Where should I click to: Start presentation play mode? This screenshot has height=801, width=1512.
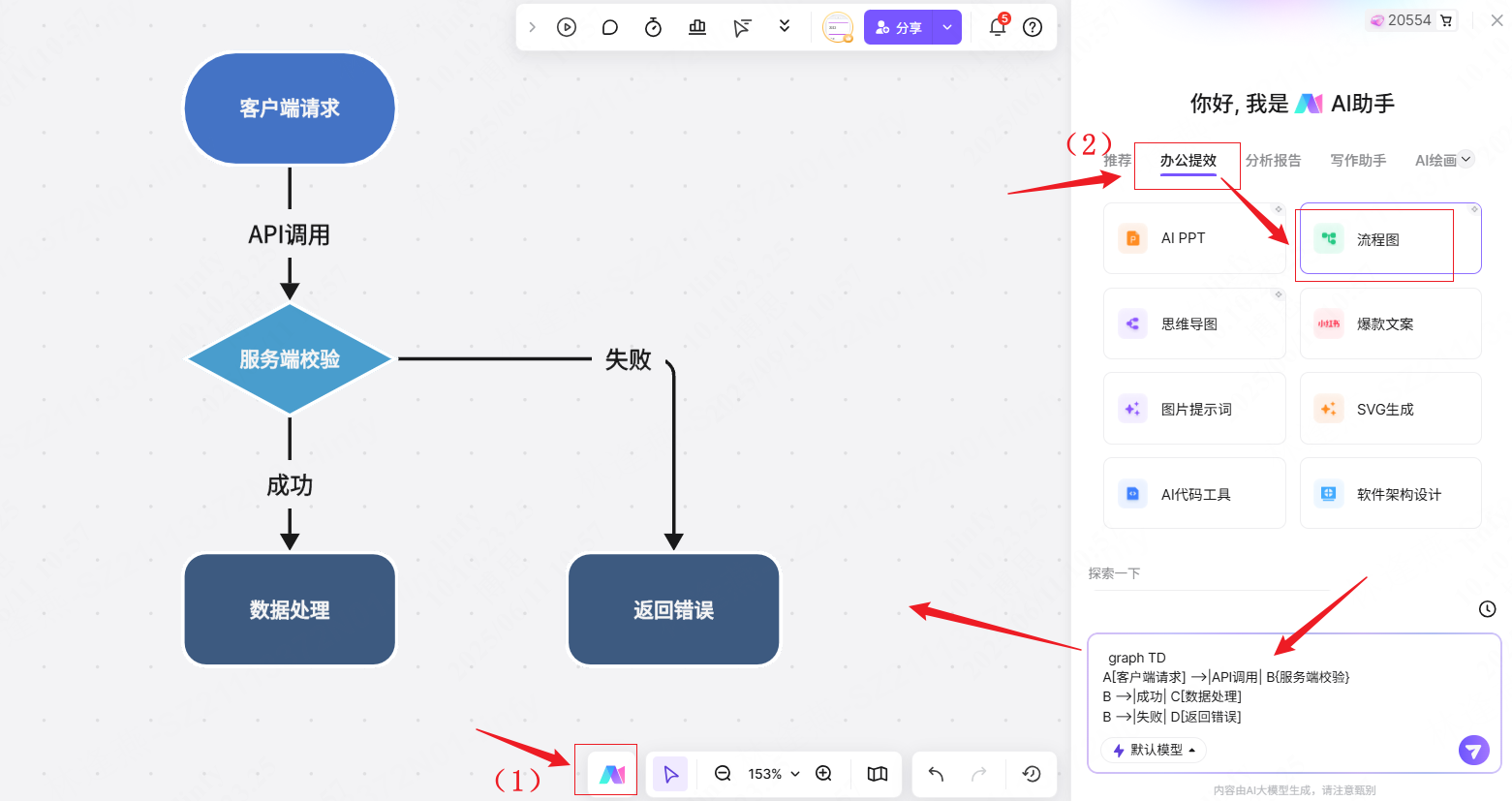[x=567, y=26]
